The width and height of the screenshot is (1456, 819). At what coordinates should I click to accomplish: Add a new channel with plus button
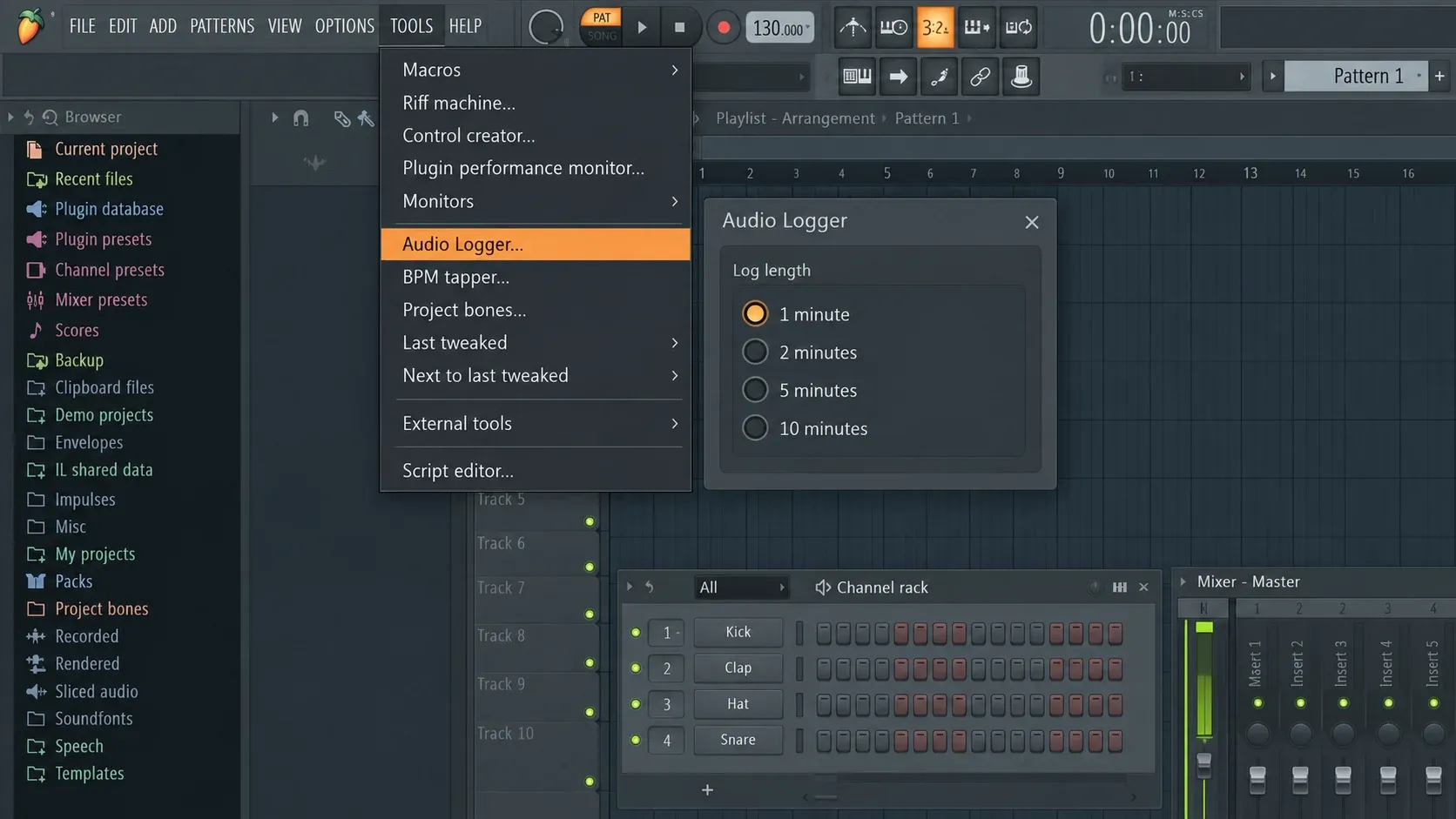point(707,790)
